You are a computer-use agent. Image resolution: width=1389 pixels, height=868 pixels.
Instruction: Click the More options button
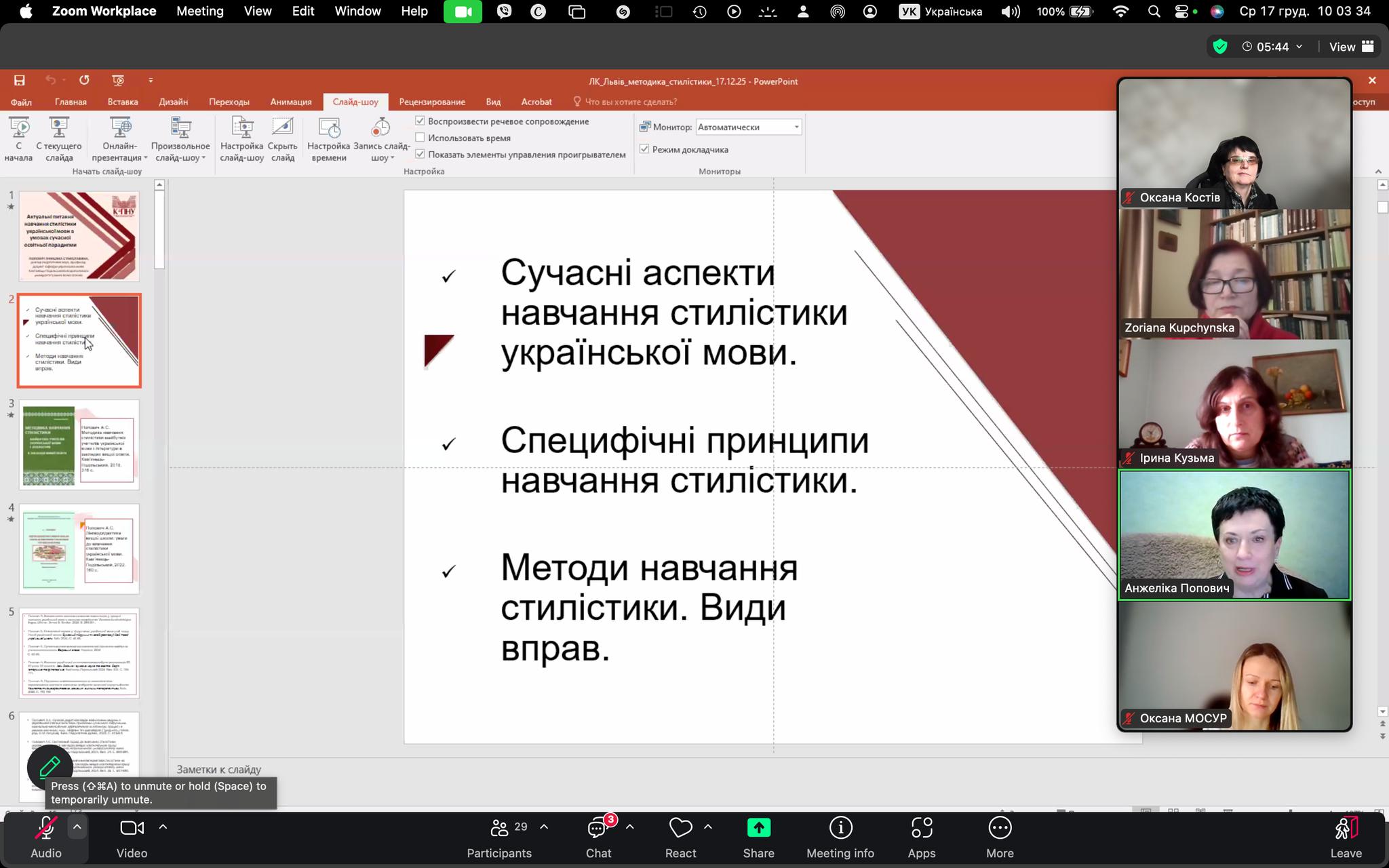(x=1000, y=828)
